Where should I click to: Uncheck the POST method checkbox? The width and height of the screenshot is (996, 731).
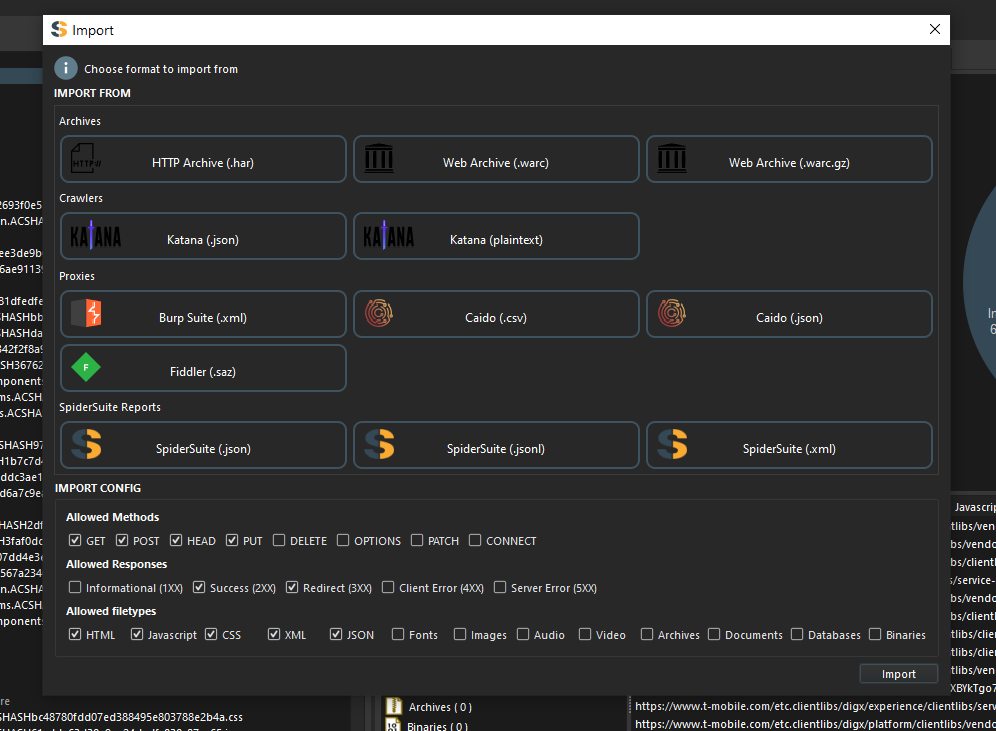tap(122, 540)
